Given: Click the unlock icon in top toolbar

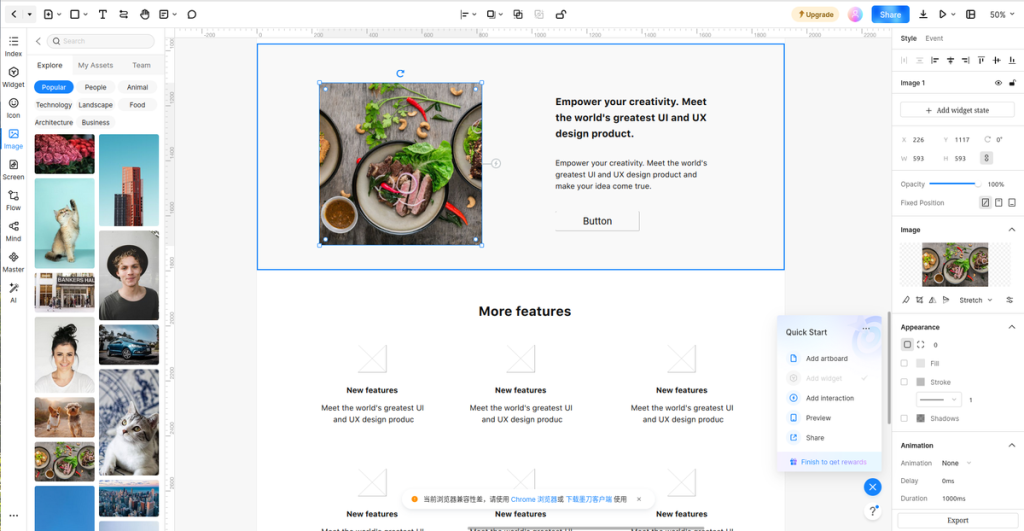Looking at the screenshot, I should (x=560, y=14).
